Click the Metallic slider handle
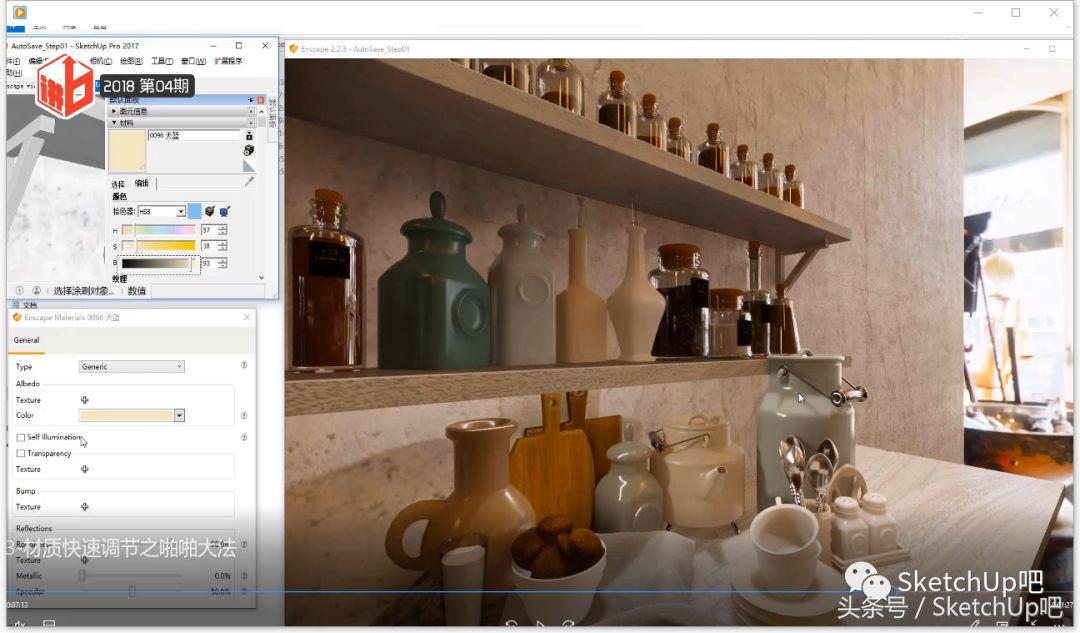Image resolution: width=1080 pixels, height=633 pixels. 82,576
